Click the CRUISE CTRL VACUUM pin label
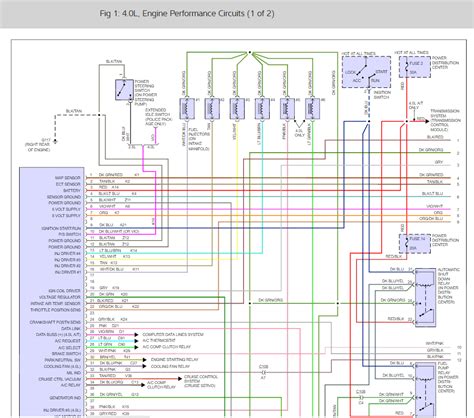The height and width of the screenshot is (418, 474). tap(60, 379)
